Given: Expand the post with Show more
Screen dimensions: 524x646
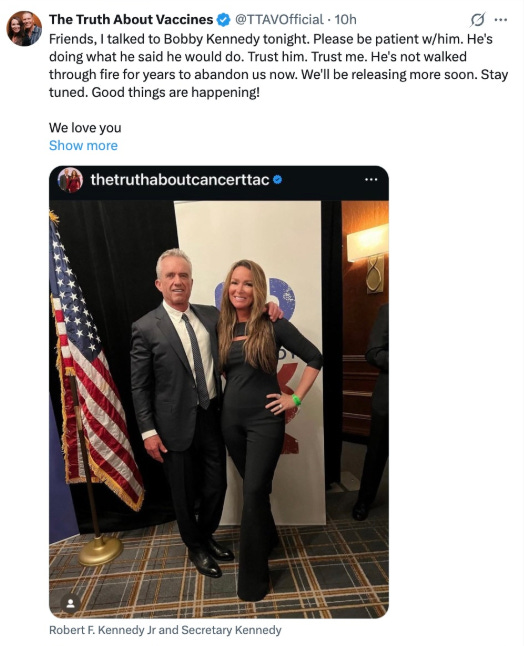Looking at the screenshot, I should tap(83, 145).
